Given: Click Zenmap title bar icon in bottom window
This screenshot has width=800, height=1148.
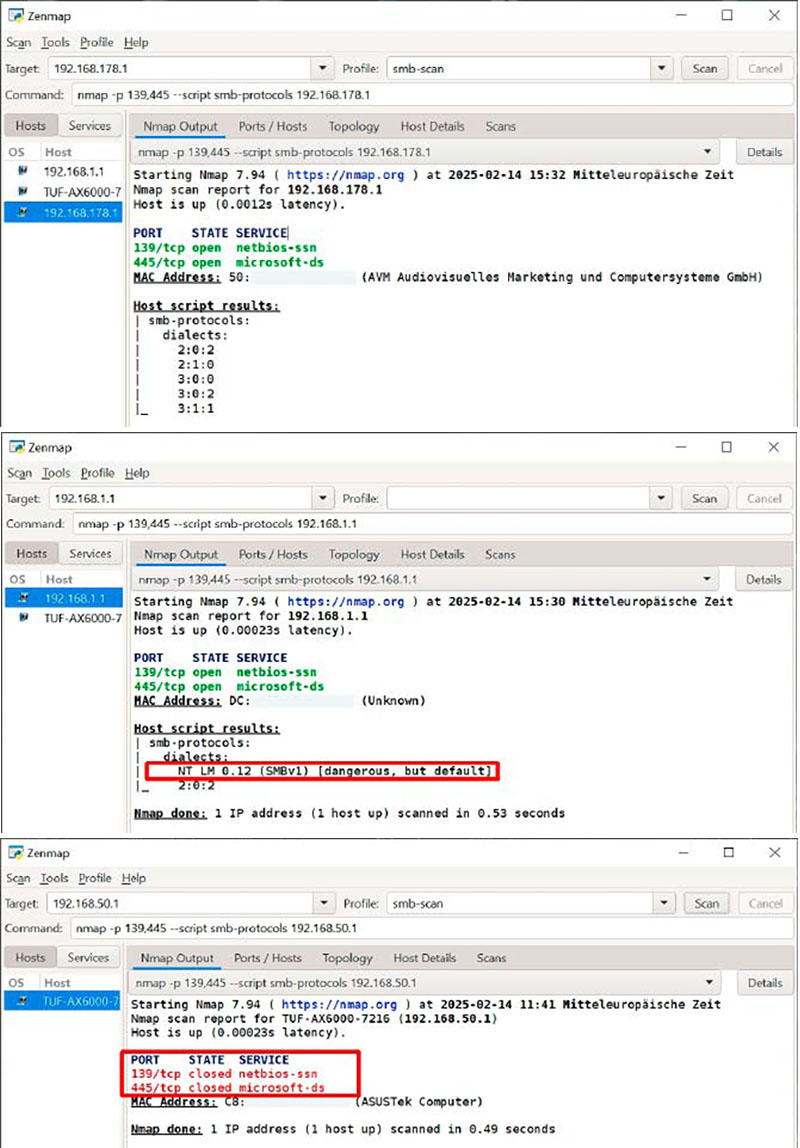Looking at the screenshot, I should click(15, 853).
